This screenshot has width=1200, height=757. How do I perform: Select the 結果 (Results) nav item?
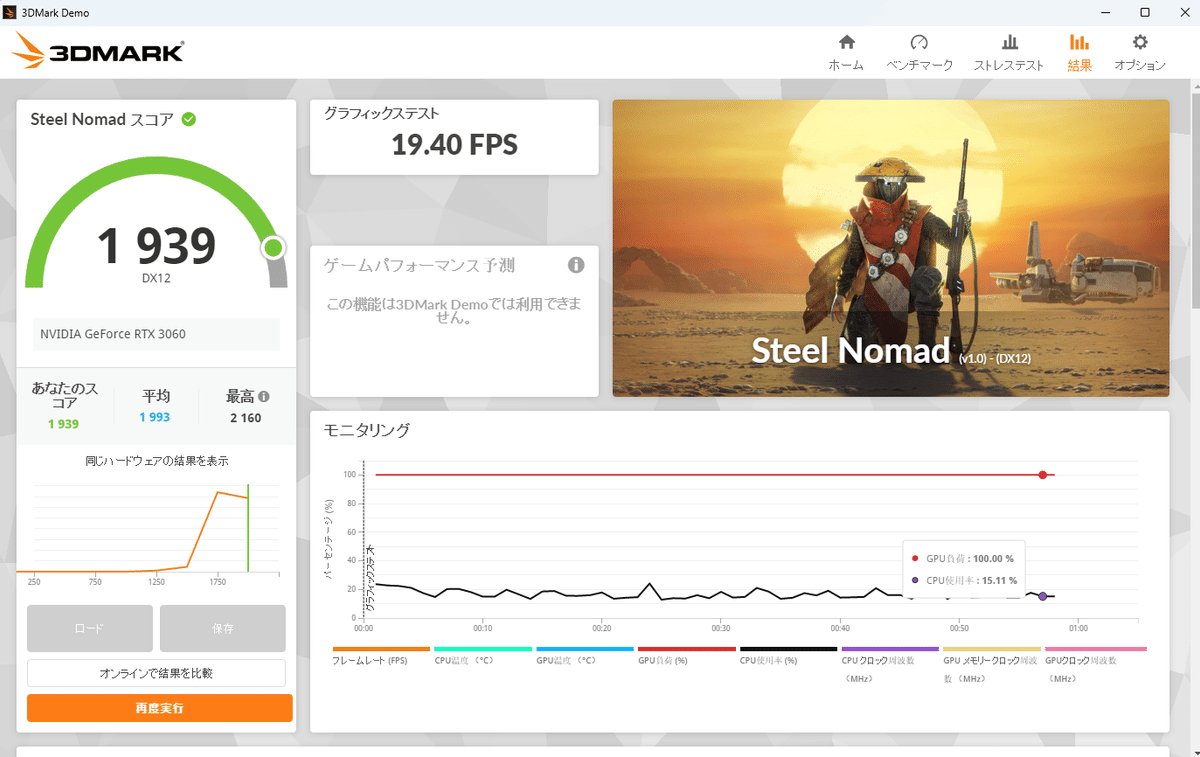[x=1079, y=53]
